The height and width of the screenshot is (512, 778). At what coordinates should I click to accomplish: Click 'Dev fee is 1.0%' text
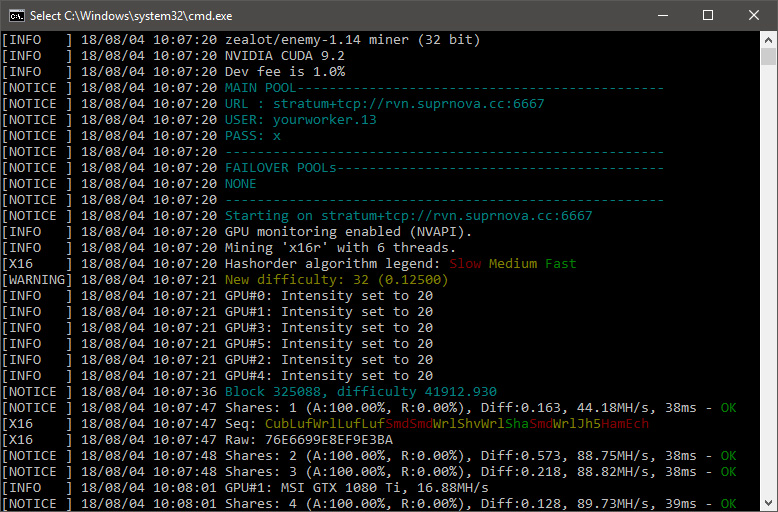tap(285, 71)
